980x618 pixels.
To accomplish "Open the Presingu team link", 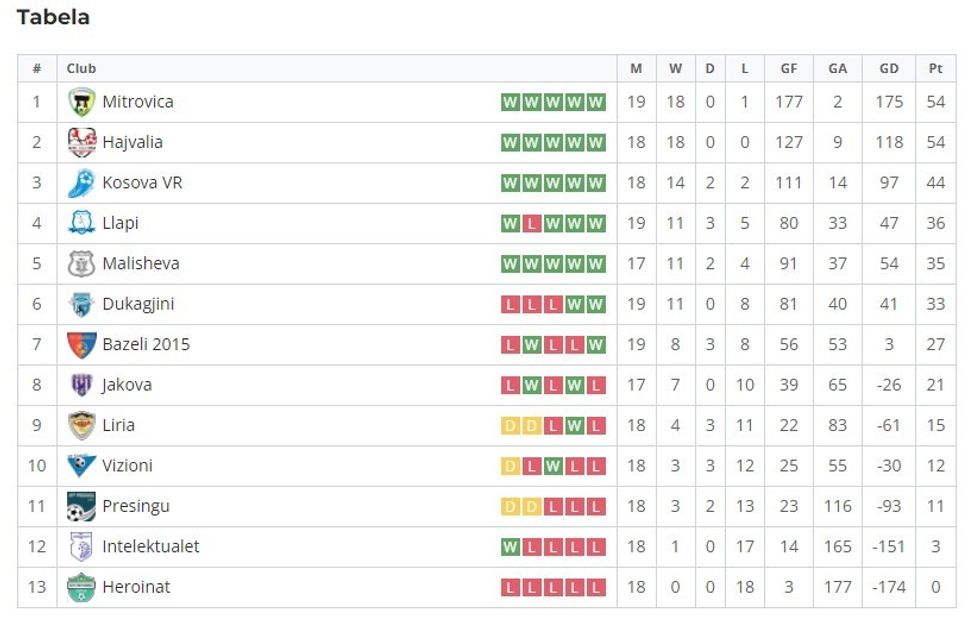I will tap(136, 507).
